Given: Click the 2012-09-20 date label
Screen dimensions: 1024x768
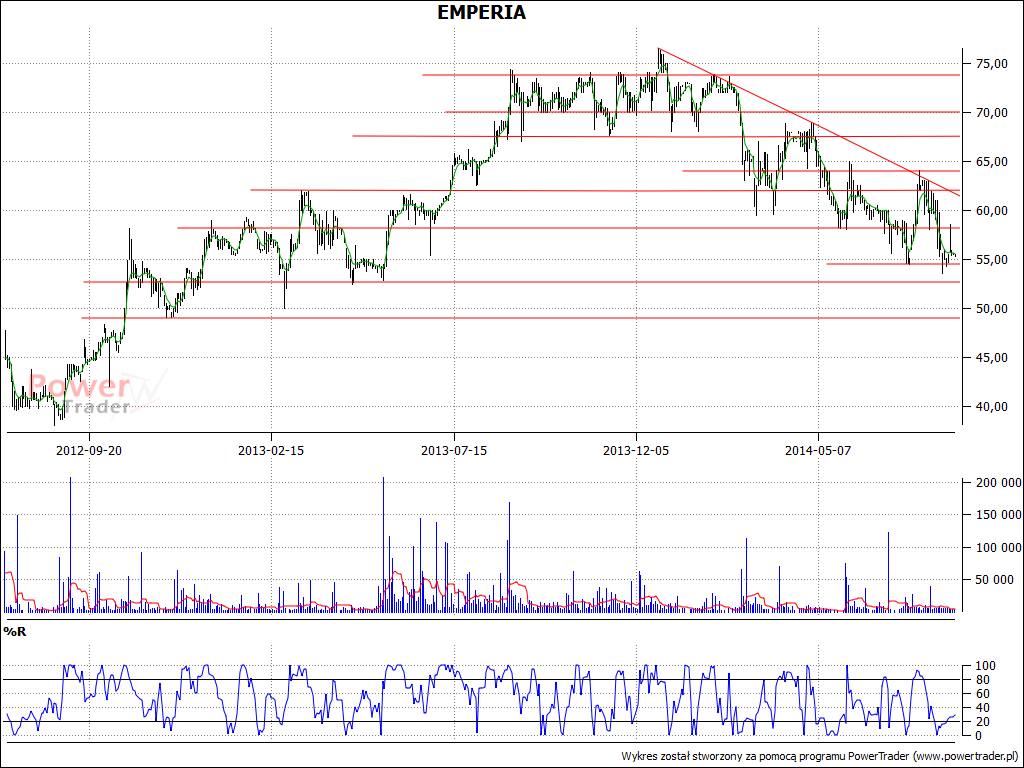Looking at the screenshot, I should click(x=89, y=451).
